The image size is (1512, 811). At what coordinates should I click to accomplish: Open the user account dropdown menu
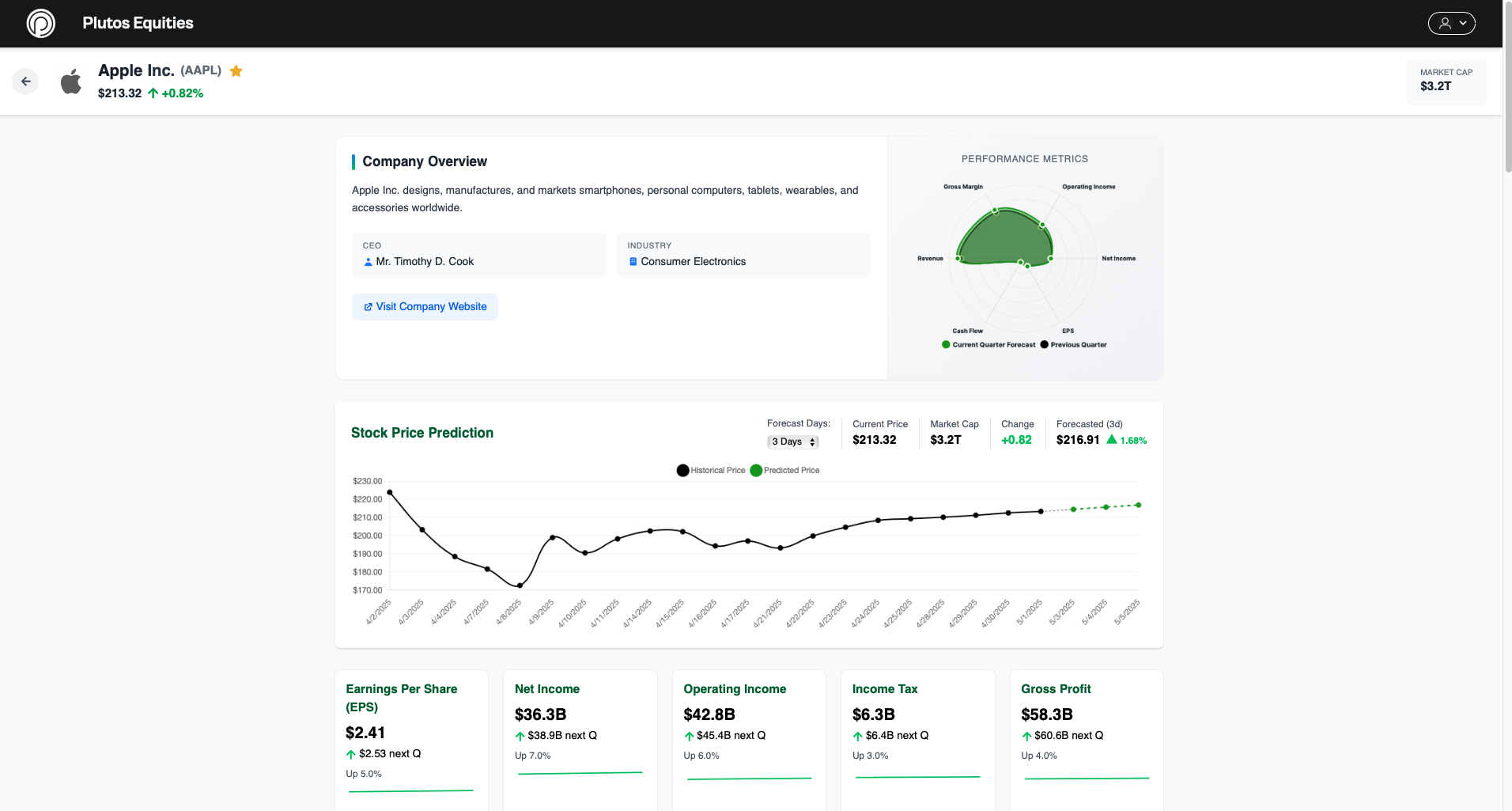[x=1451, y=23]
